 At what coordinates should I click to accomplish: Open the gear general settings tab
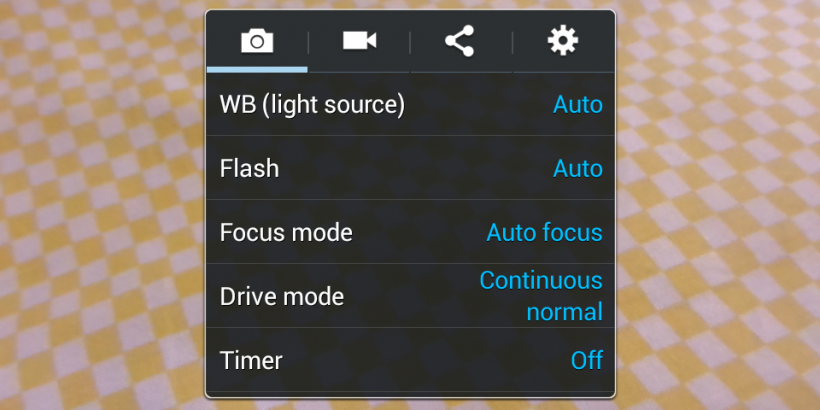[563, 41]
